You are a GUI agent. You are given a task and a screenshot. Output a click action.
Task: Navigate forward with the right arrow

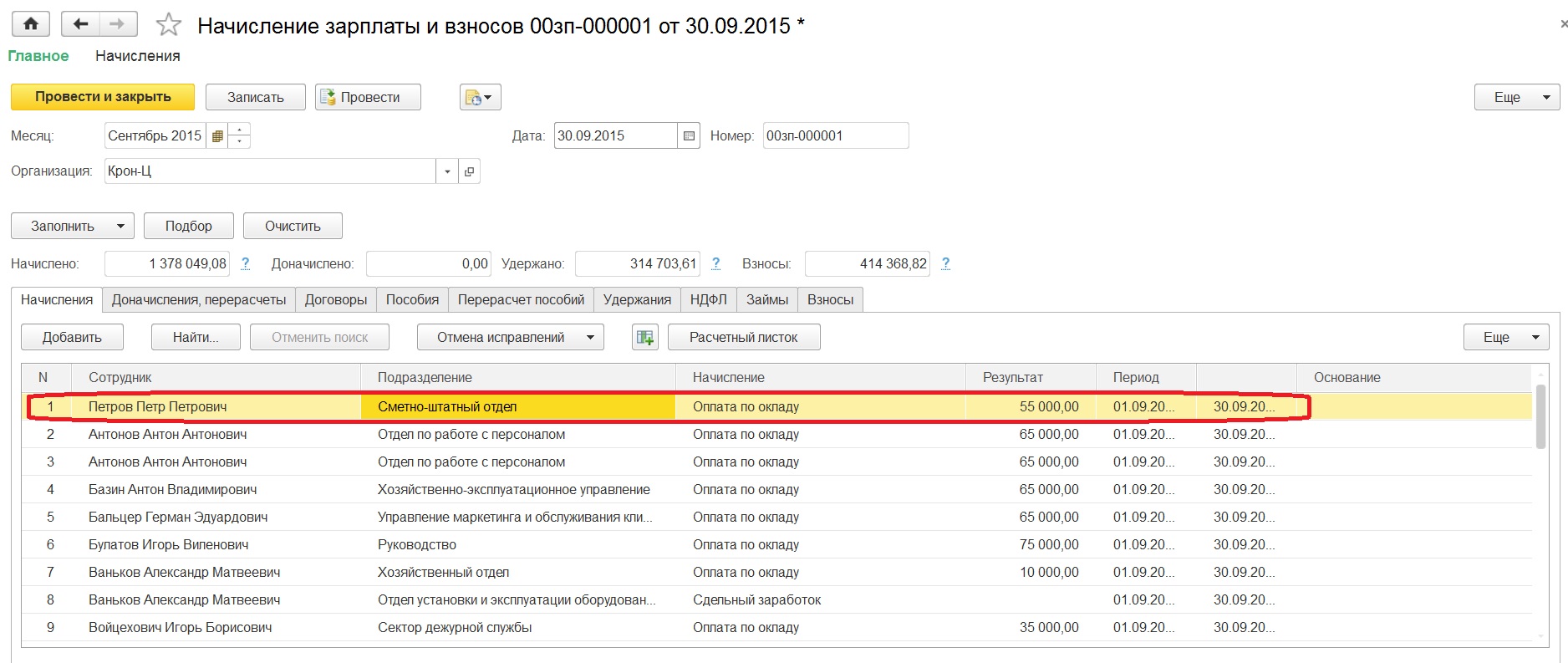(118, 24)
